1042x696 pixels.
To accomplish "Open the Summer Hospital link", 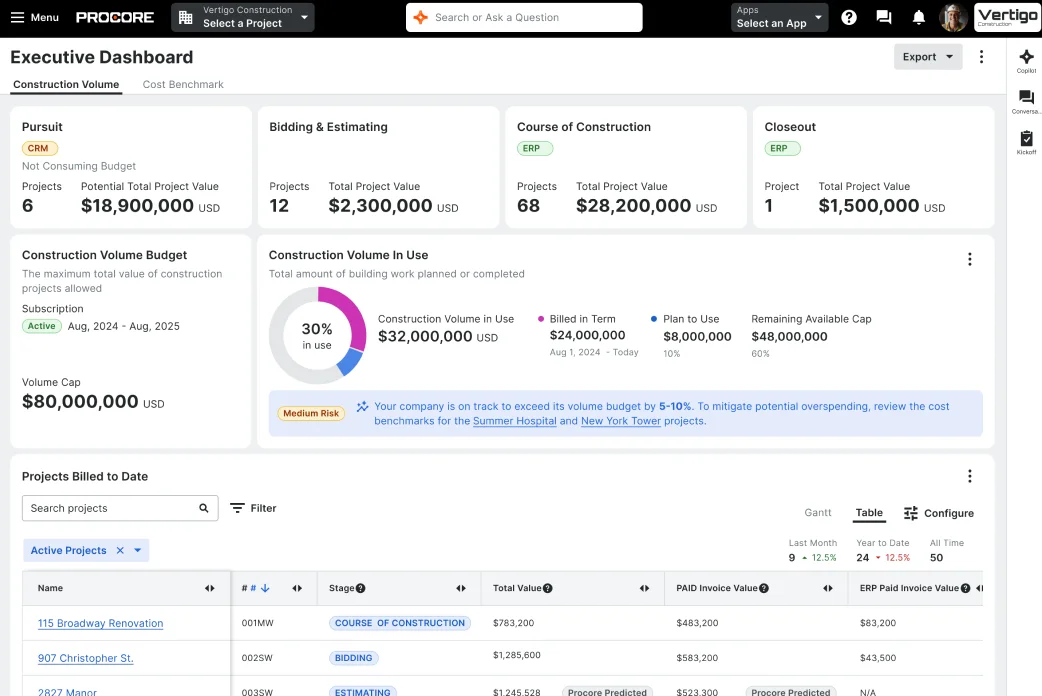I will coord(514,421).
